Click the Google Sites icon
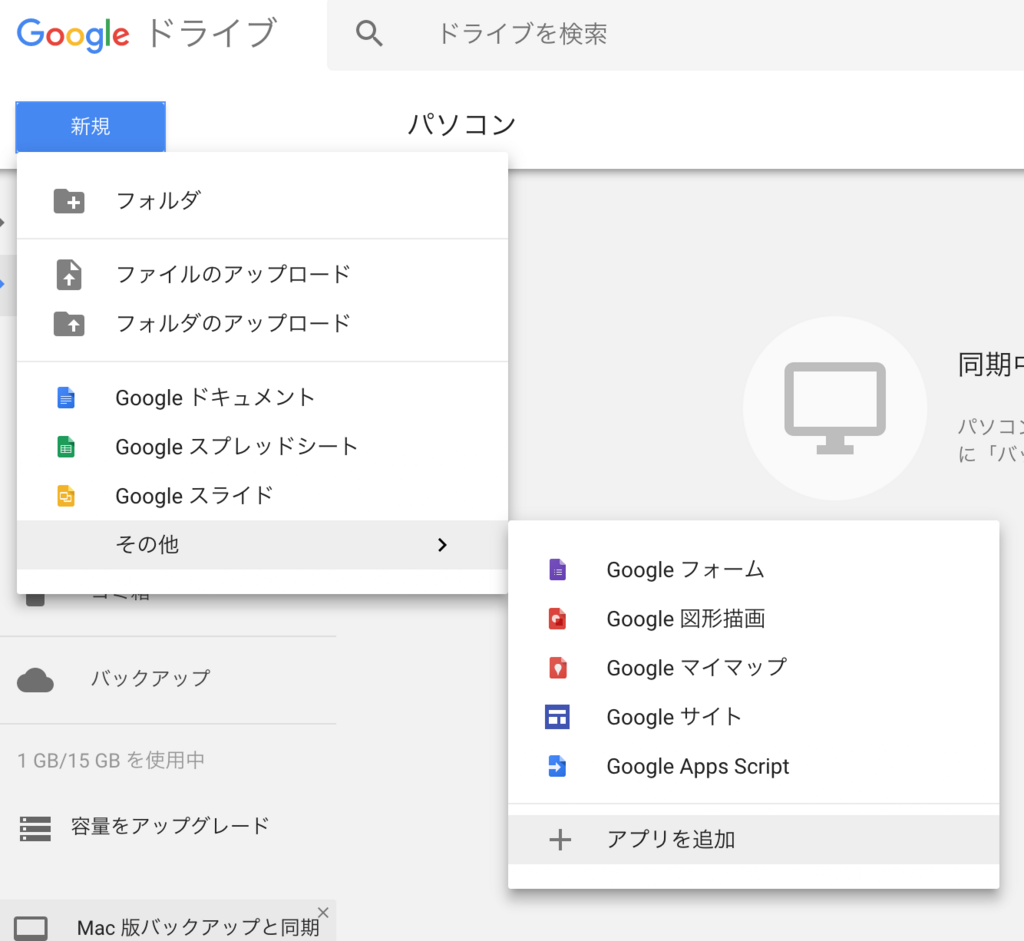The height and width of the screenshot is (941, 1024). (x=557, y=716)
